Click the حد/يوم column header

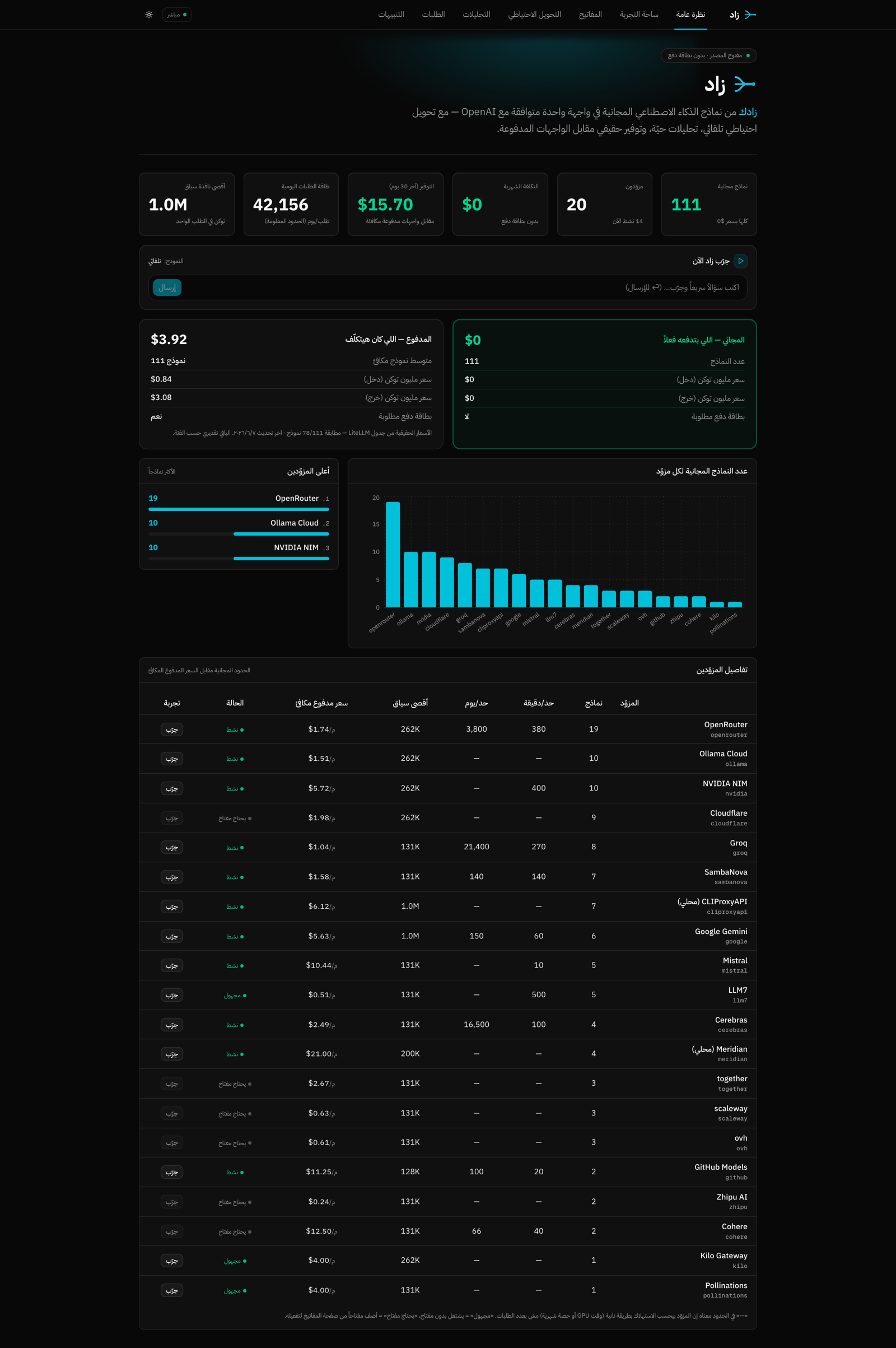click(x=477, y=703)
